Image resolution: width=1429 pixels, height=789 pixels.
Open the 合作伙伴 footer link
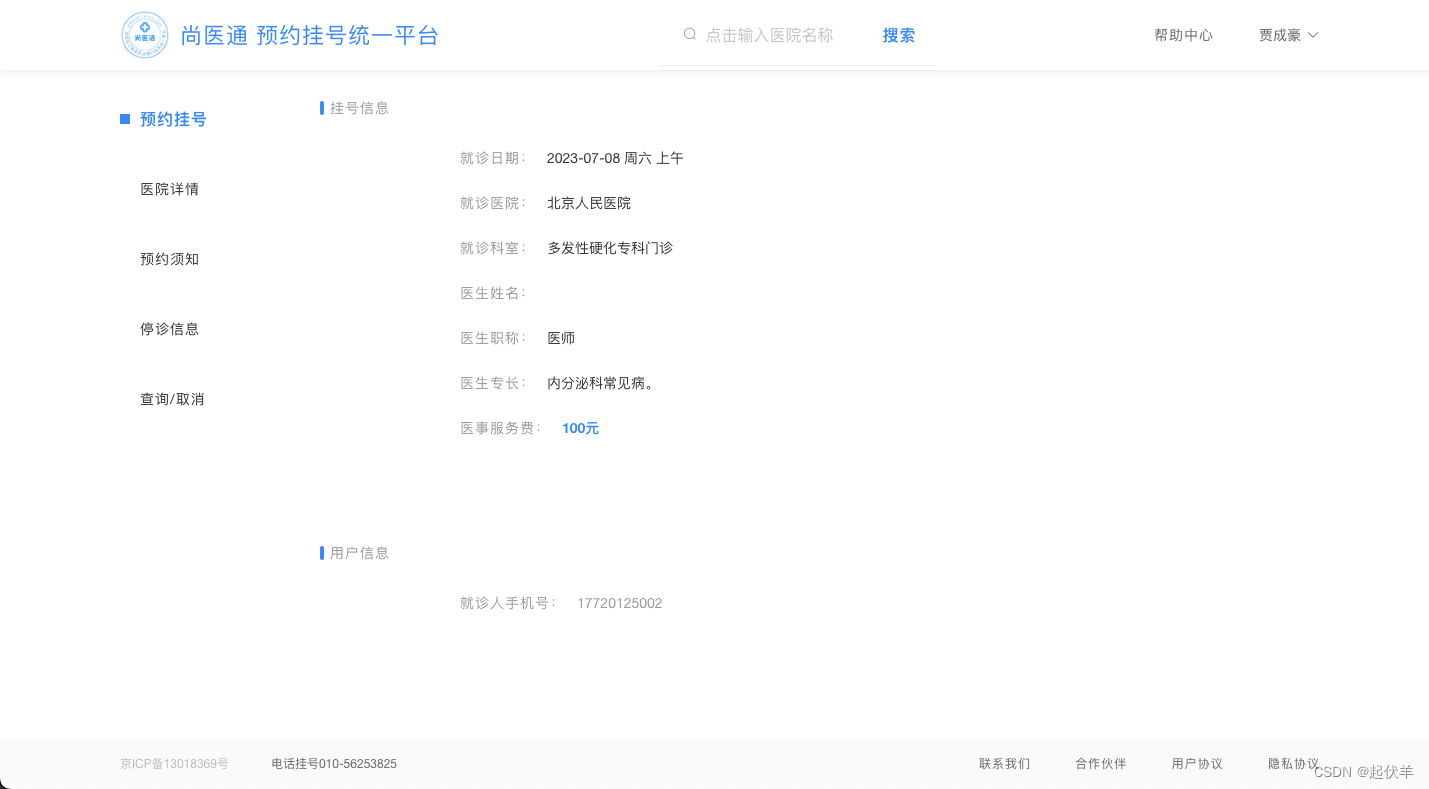[x=1101, y=764]
